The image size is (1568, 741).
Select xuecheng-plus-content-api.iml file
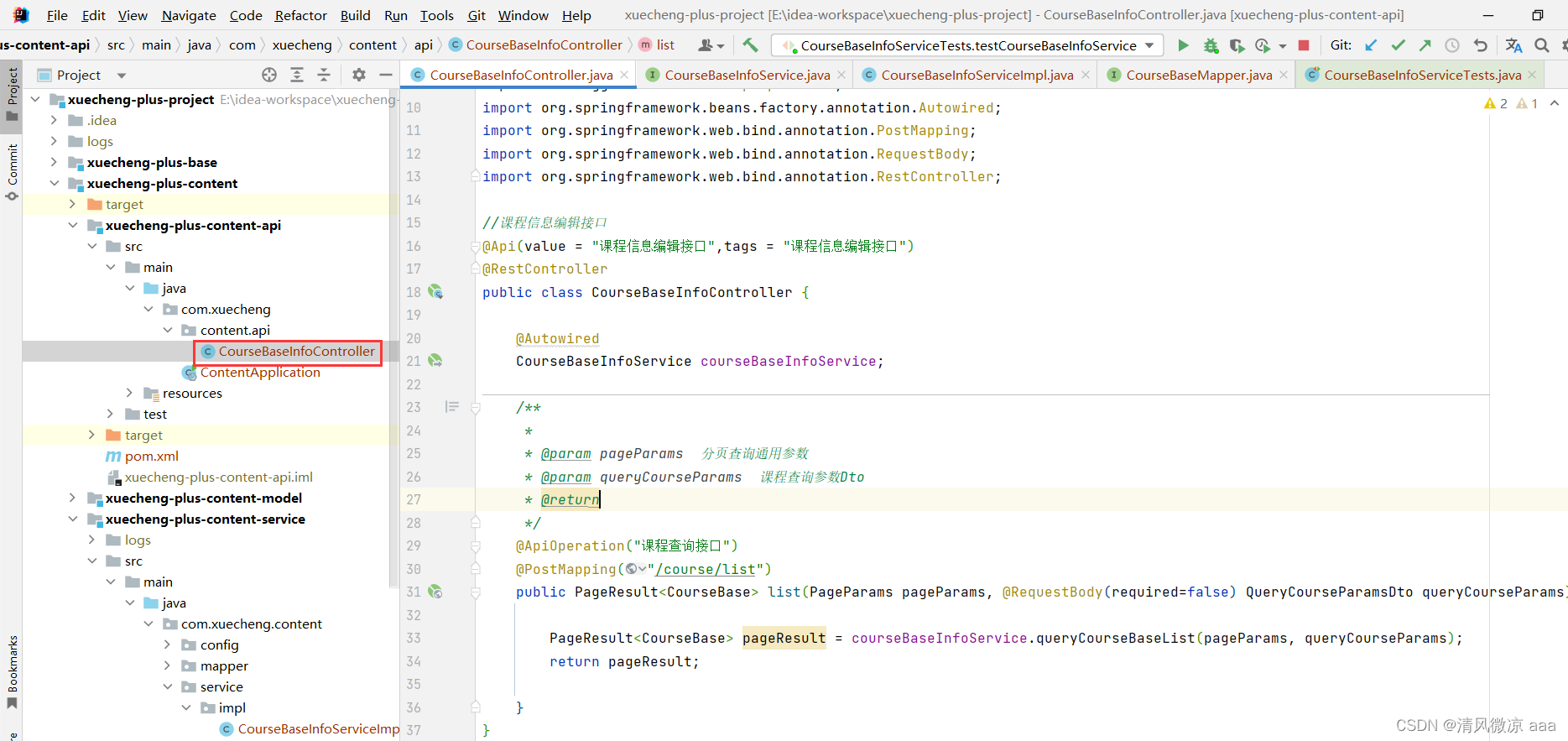coord(218,477)
